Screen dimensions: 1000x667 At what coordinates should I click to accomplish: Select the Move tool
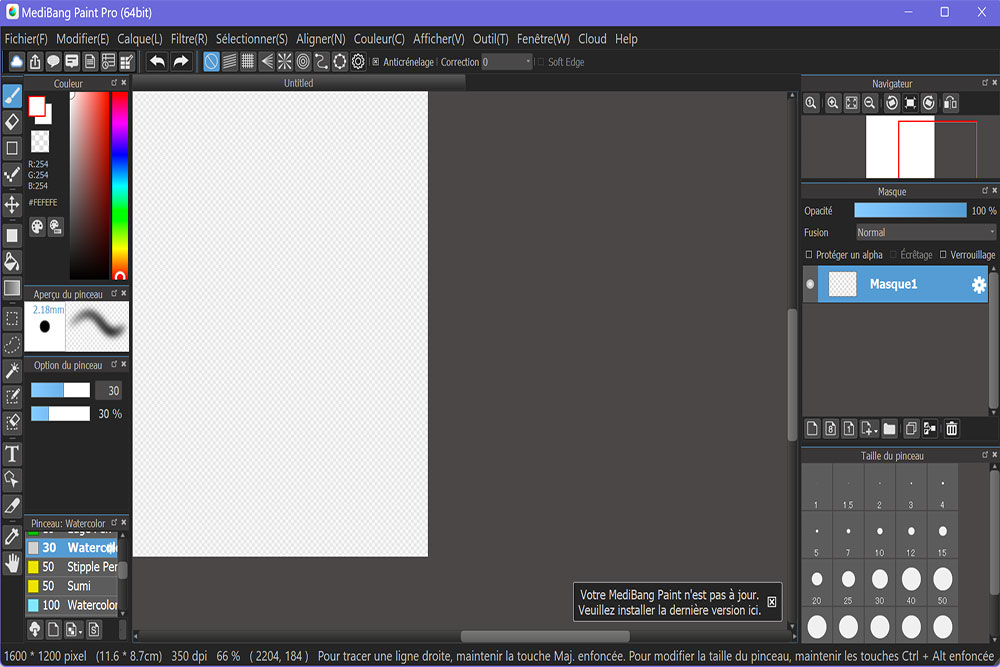(12, 205)
